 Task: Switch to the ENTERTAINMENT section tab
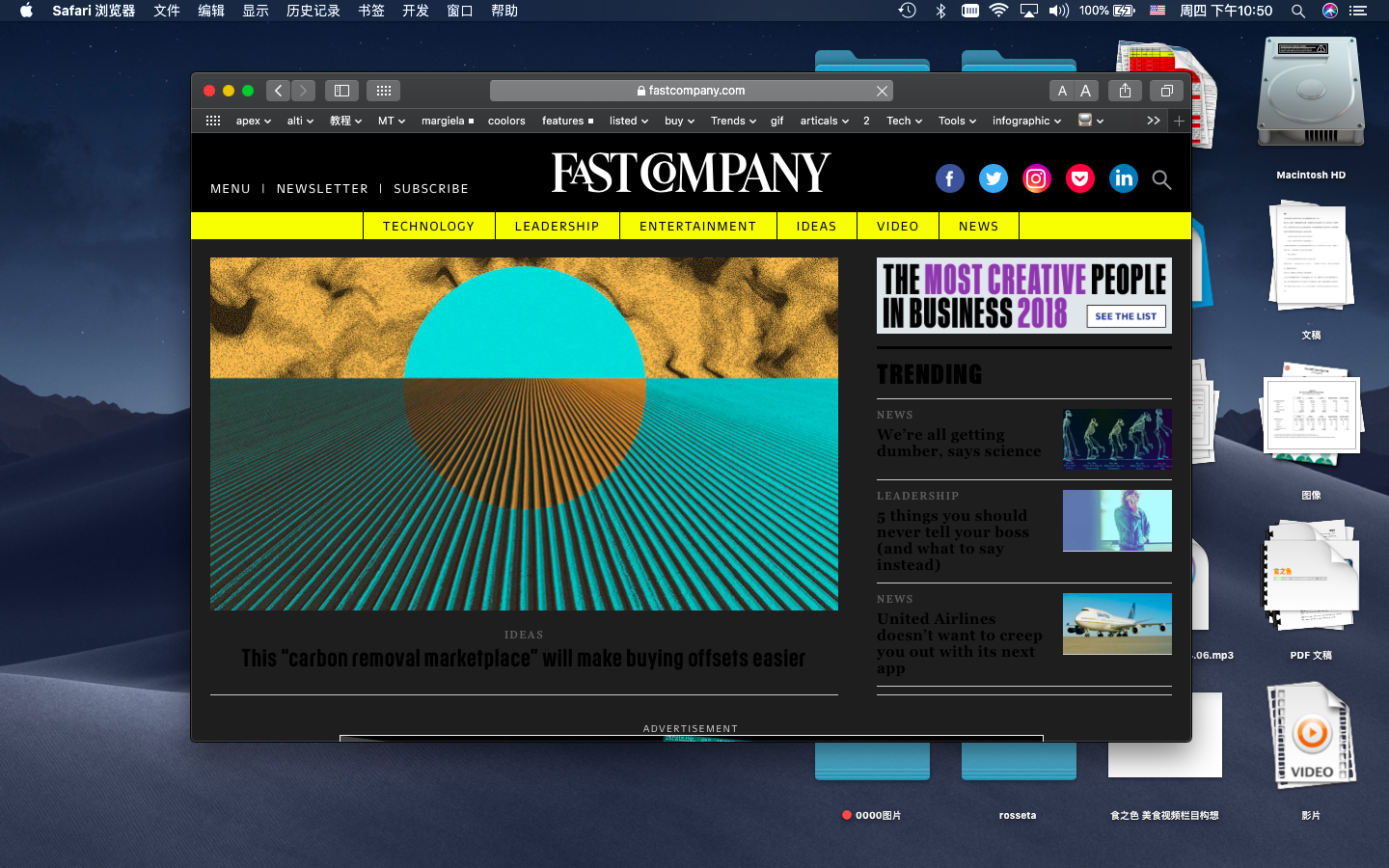[697, 226]
